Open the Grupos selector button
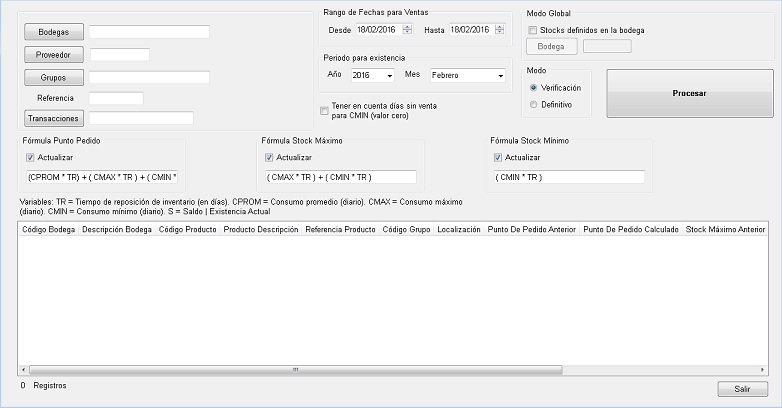Screen dimensions: 782x408 coord(54,77)
